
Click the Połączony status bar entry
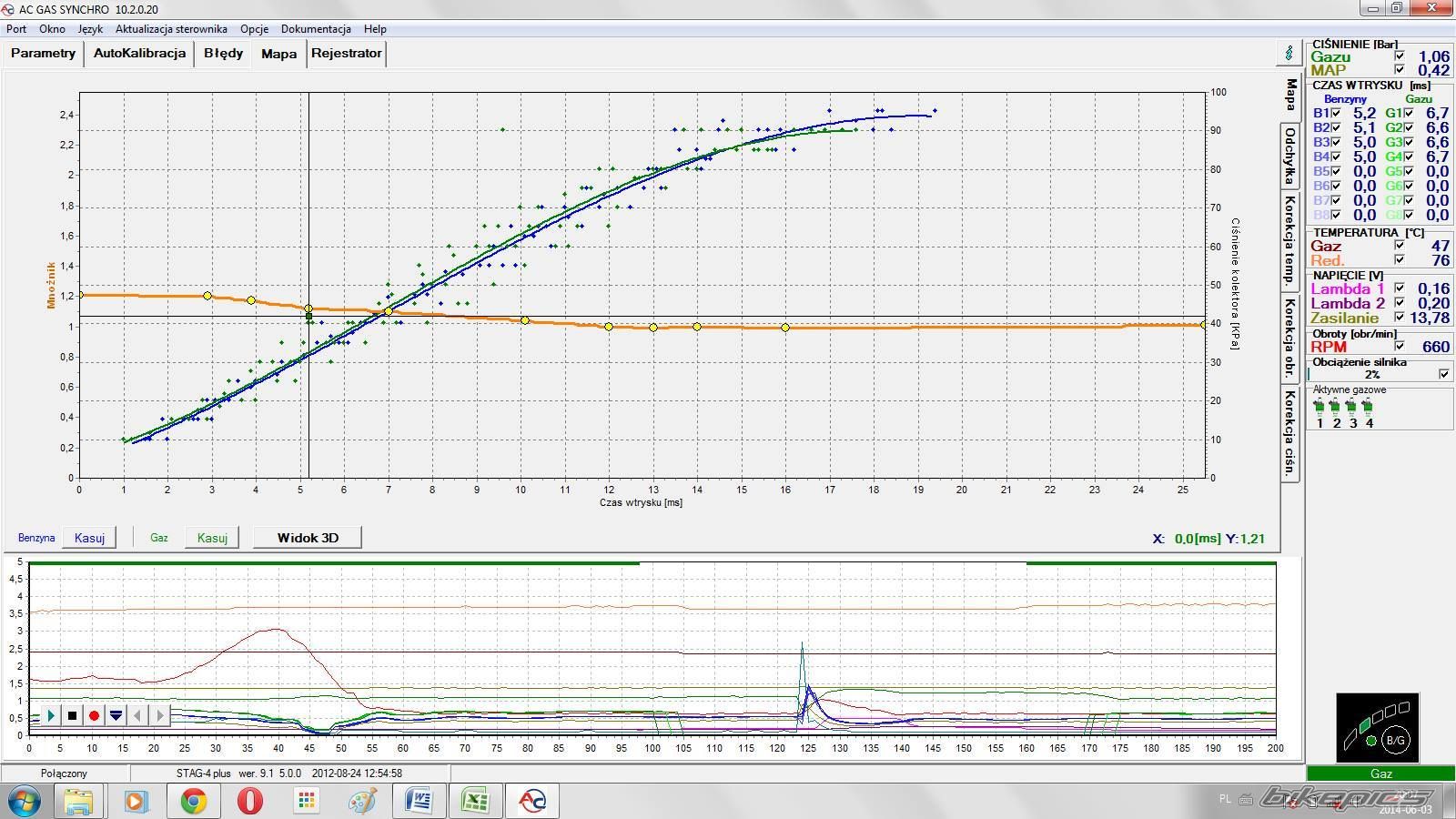[x=65, y=773]
